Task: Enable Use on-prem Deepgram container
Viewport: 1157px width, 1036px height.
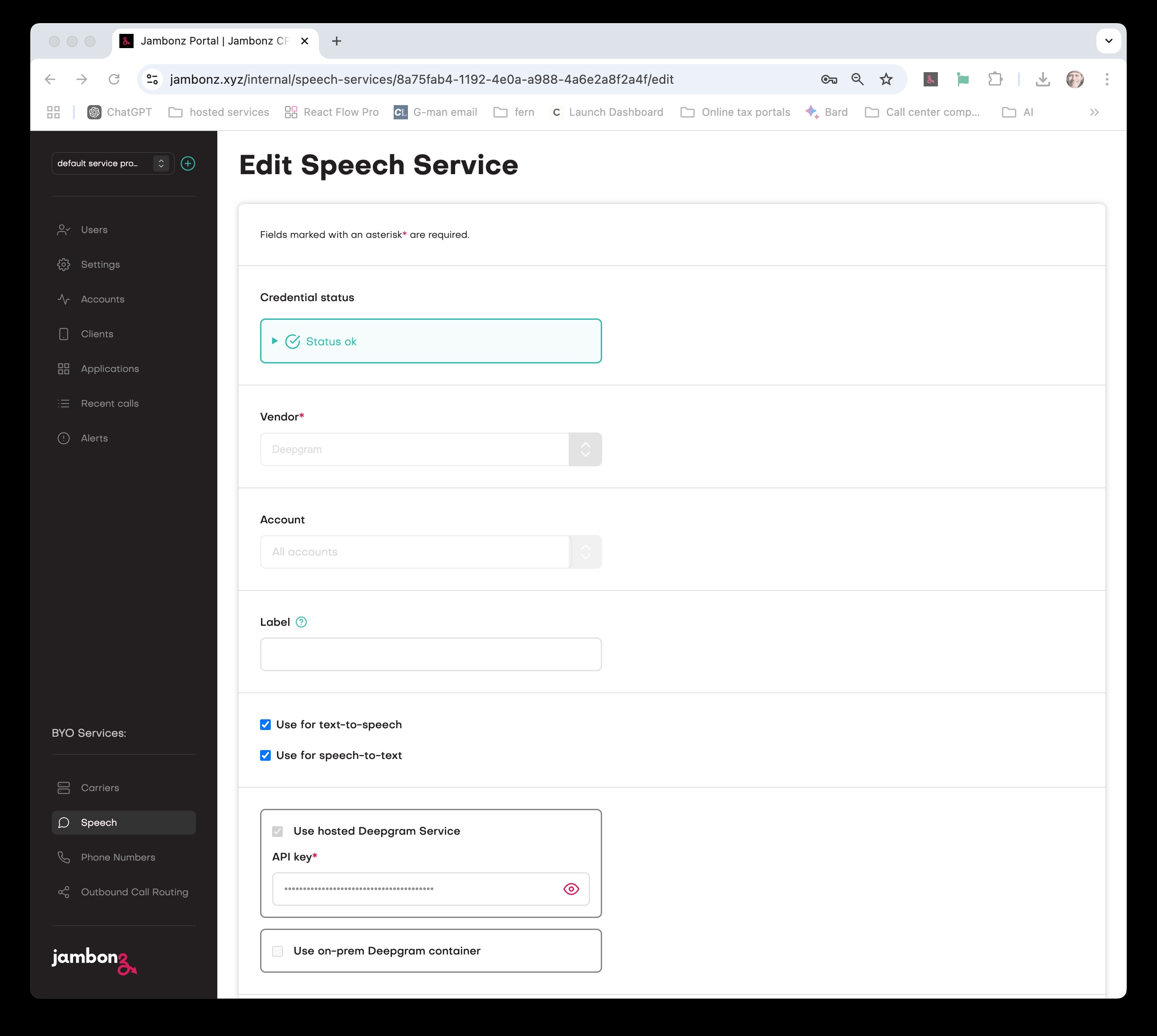Action: coord(278,950)
